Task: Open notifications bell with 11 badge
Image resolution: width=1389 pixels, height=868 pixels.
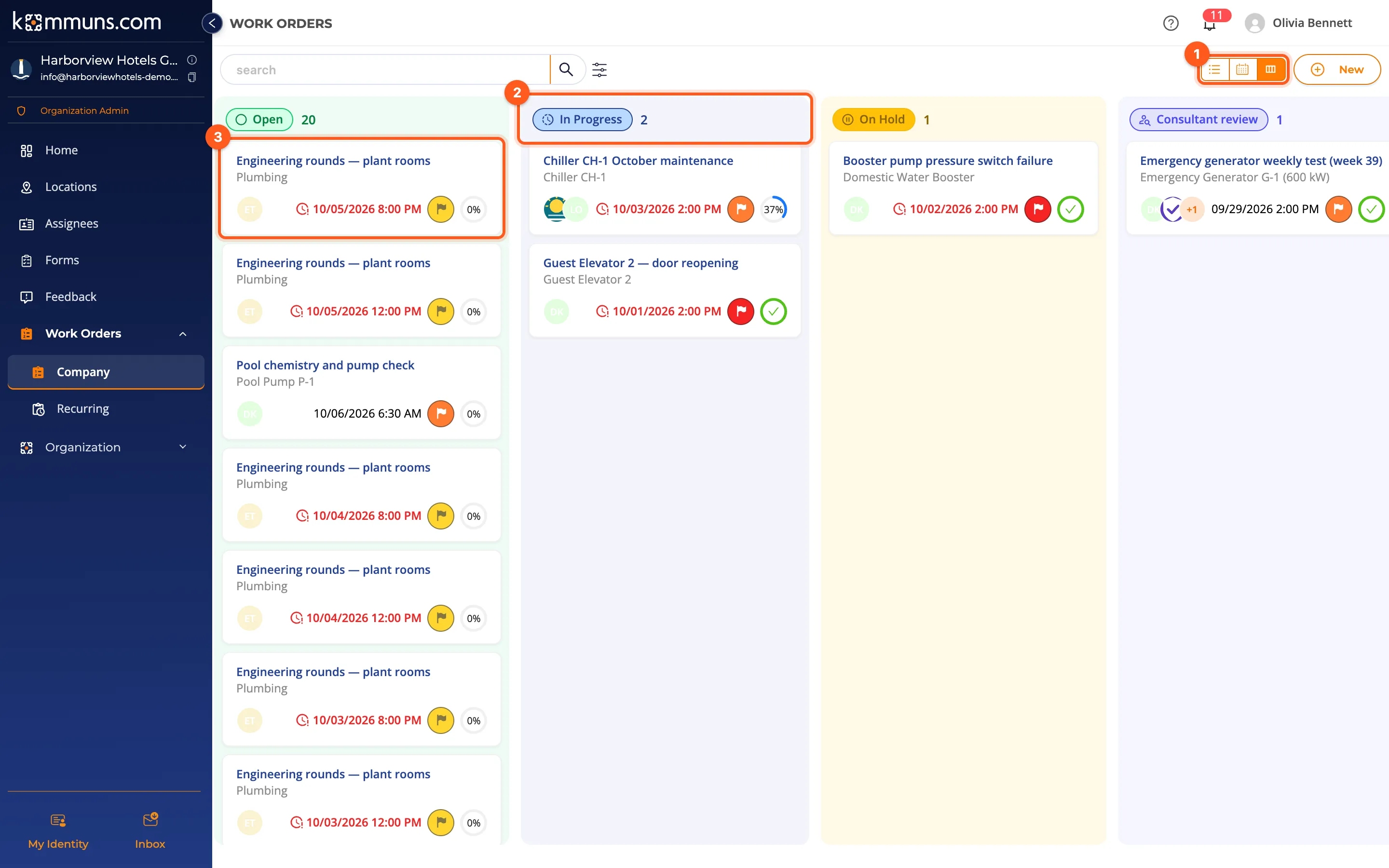Action: (x=1210, y=24)
